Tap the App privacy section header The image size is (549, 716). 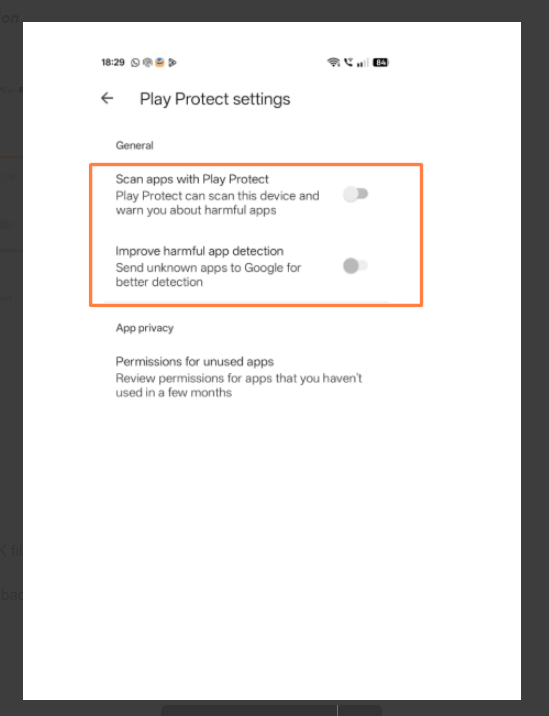coord(144,328)
